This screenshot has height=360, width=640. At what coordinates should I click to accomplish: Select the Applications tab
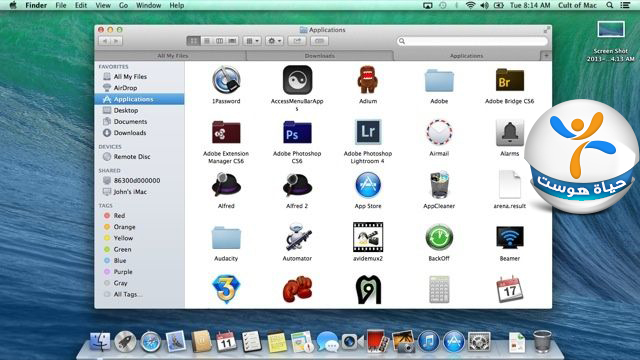(x=467, y=56)
